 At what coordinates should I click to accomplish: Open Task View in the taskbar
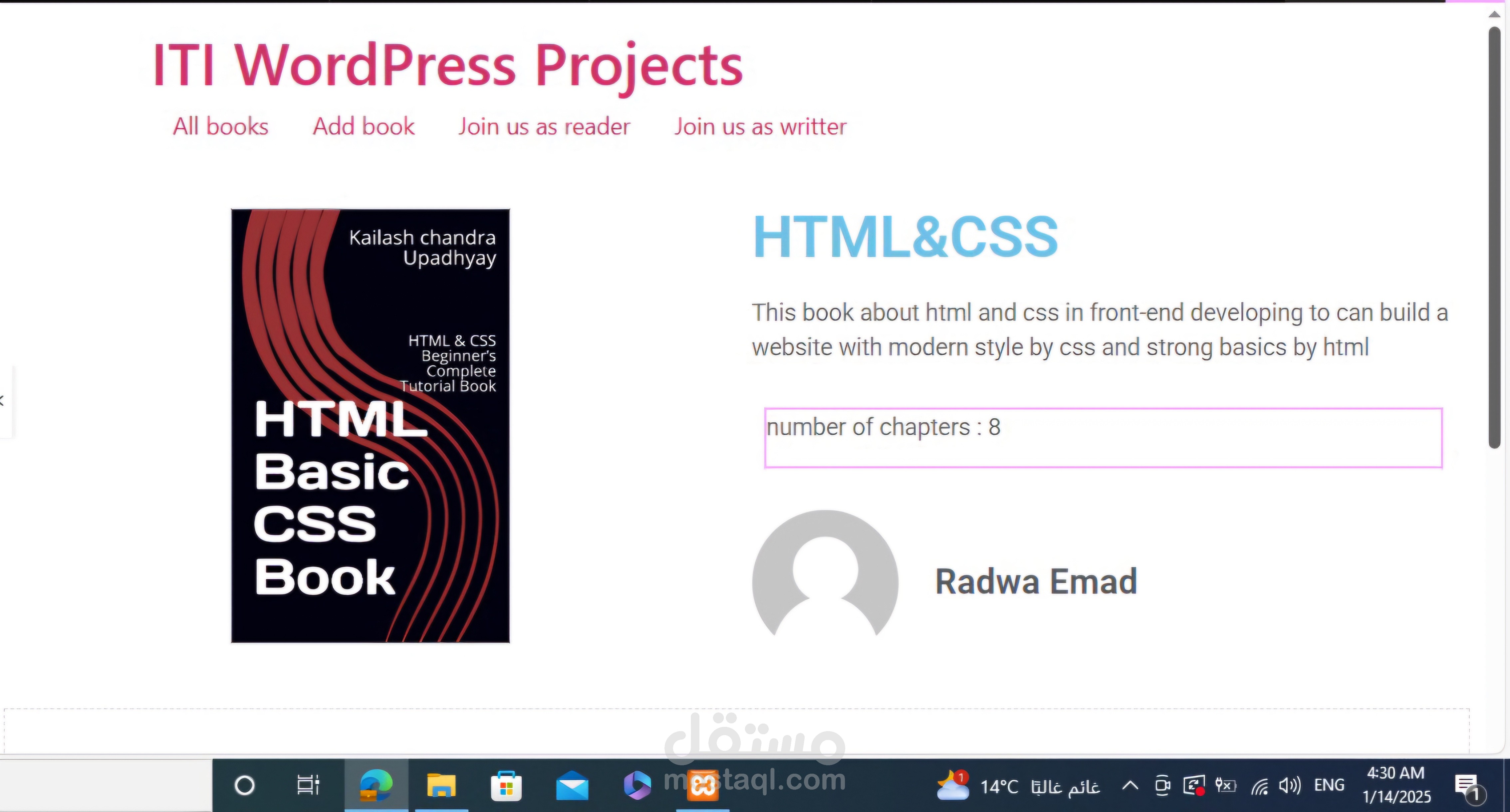tap(308, 785)
